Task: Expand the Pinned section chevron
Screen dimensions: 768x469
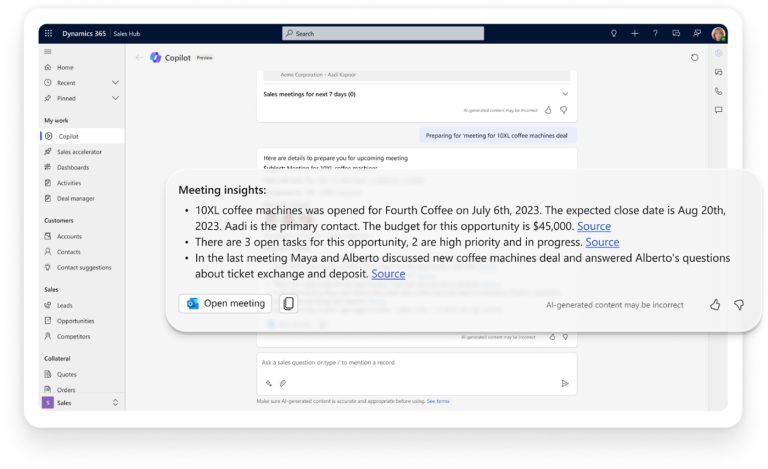Action: tap(115, 98)
